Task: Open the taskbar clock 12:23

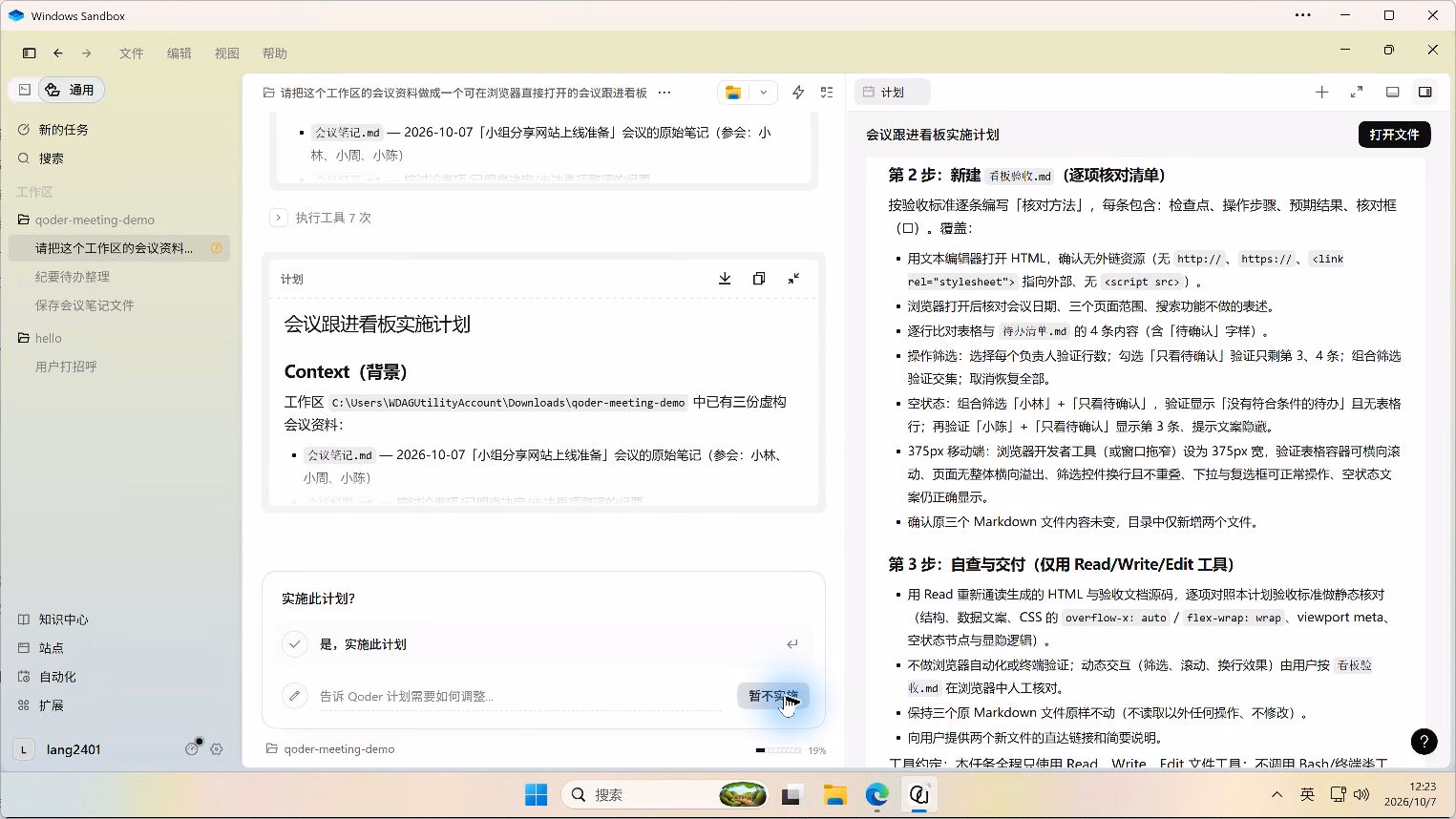Action: pyautogui.click(x=1409, y=794)
